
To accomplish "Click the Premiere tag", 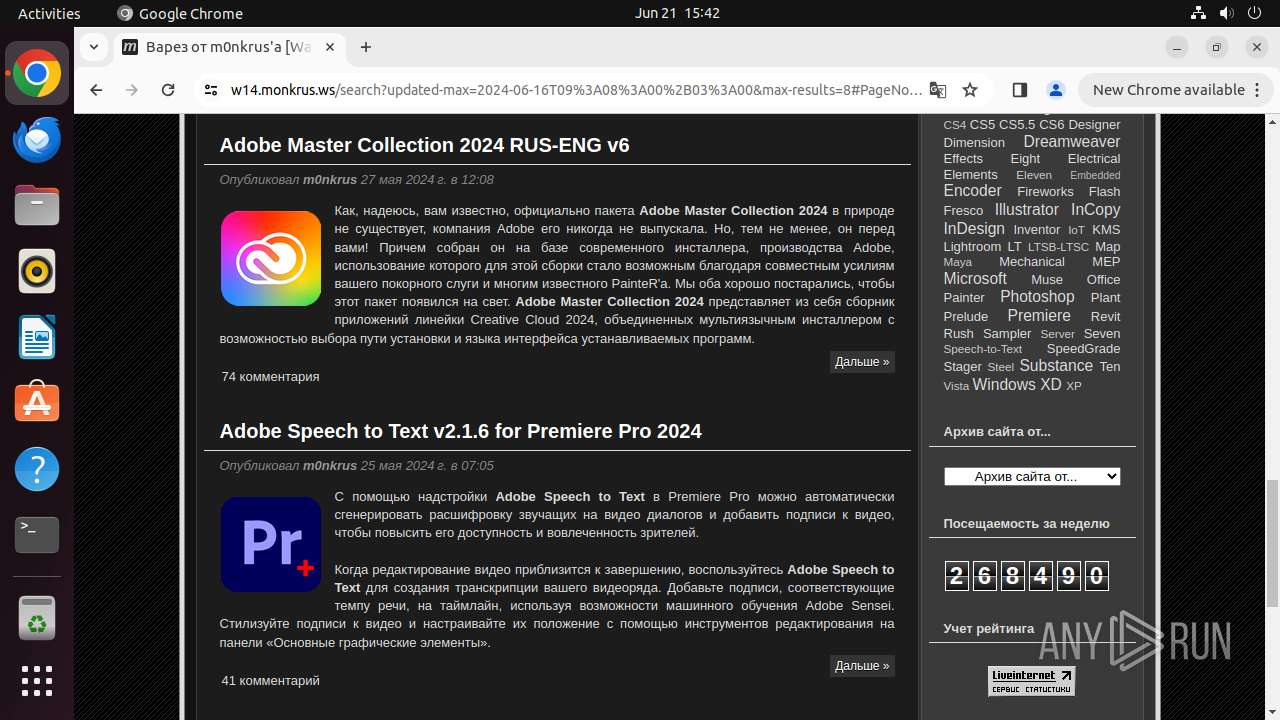I will coord(1039,315).
